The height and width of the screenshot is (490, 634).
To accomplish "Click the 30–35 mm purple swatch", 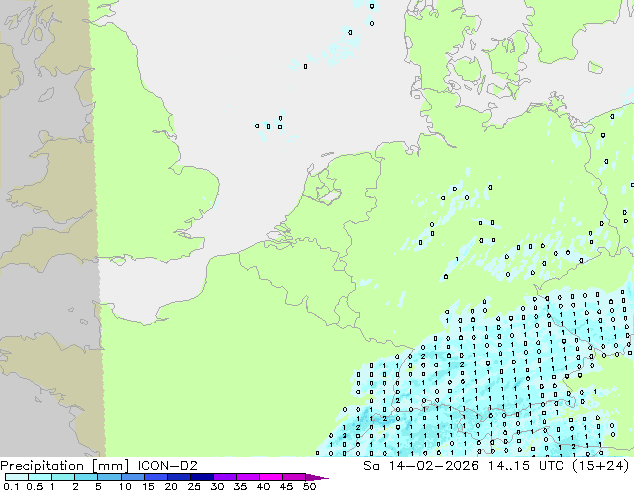I will 225,477.
